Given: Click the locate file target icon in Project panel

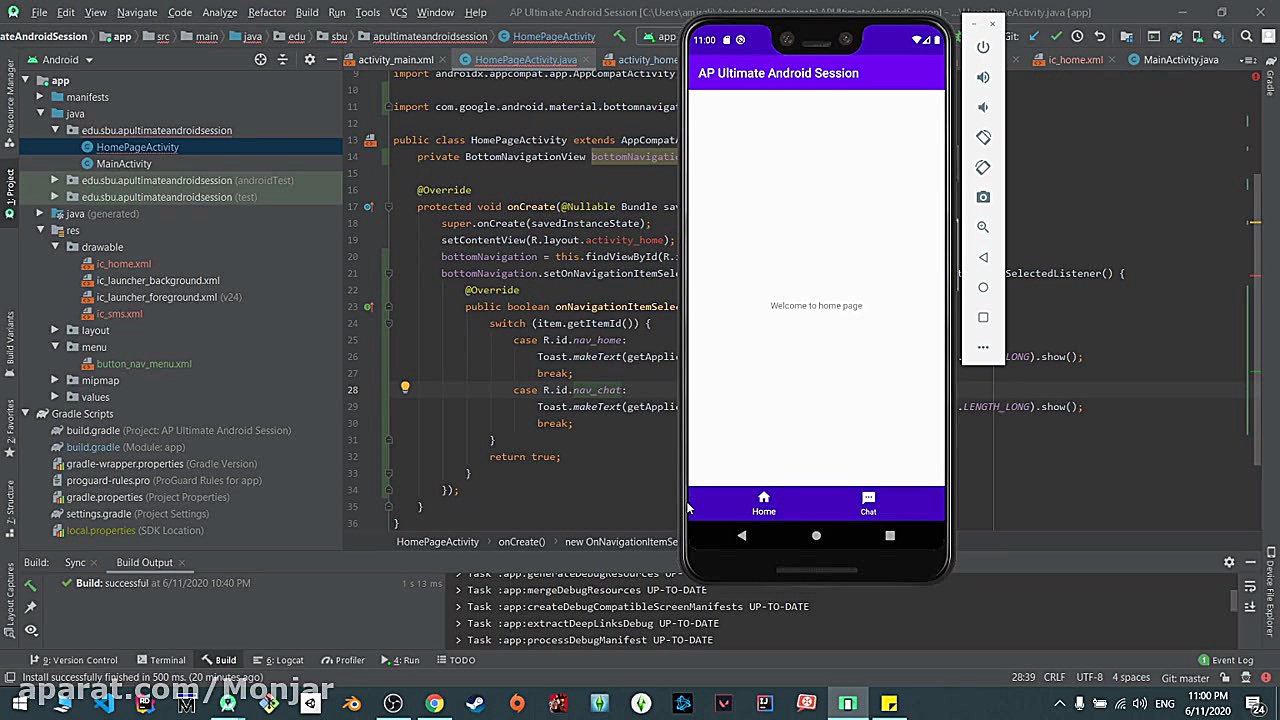Looking at the screenshot, I should pos(260,60).
